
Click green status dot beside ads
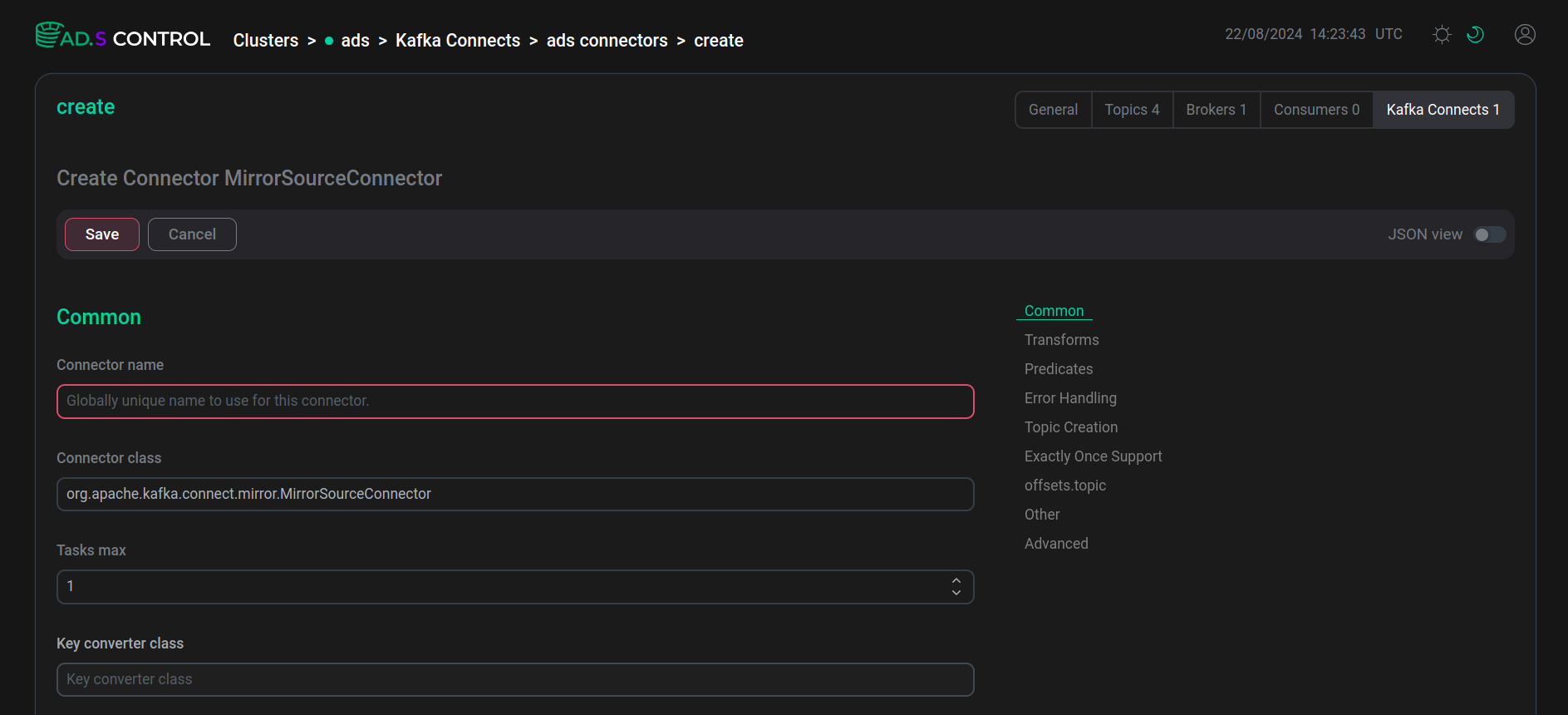click(329, 41)
